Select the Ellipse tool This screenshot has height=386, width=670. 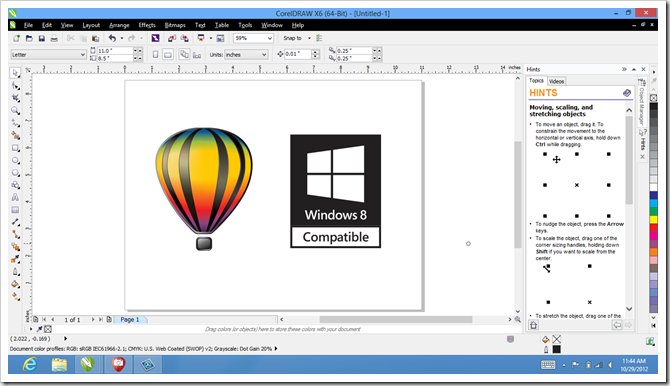point(15,160)
